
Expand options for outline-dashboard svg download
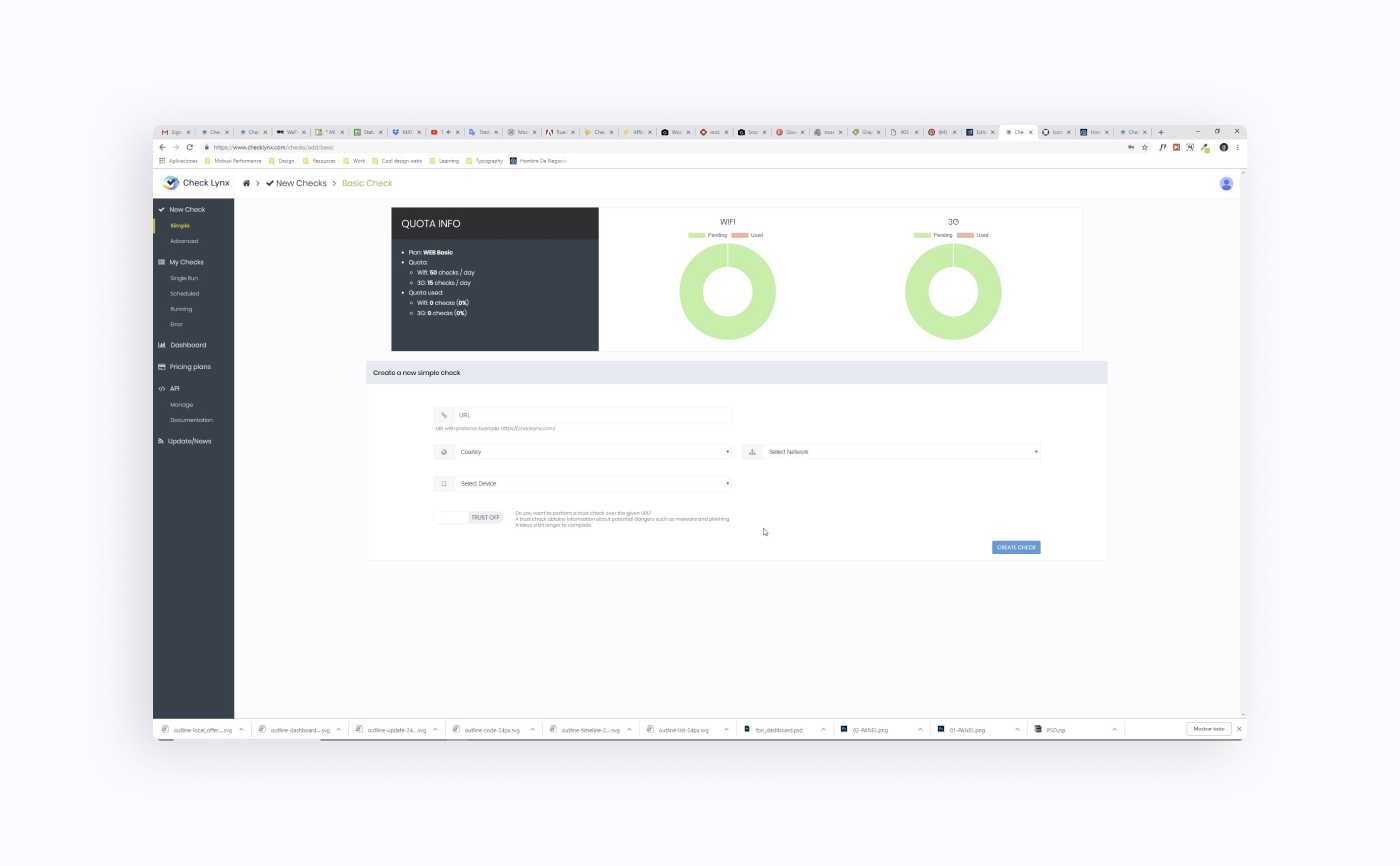[x=338, y=730]
